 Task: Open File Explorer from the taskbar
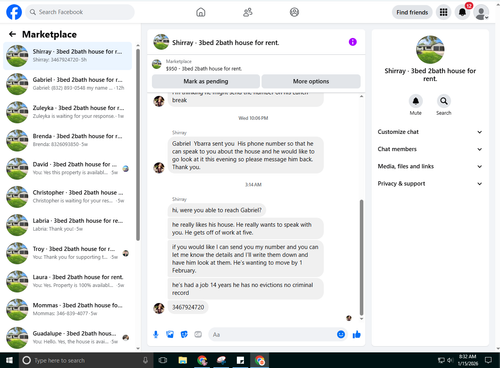[183, 360]
